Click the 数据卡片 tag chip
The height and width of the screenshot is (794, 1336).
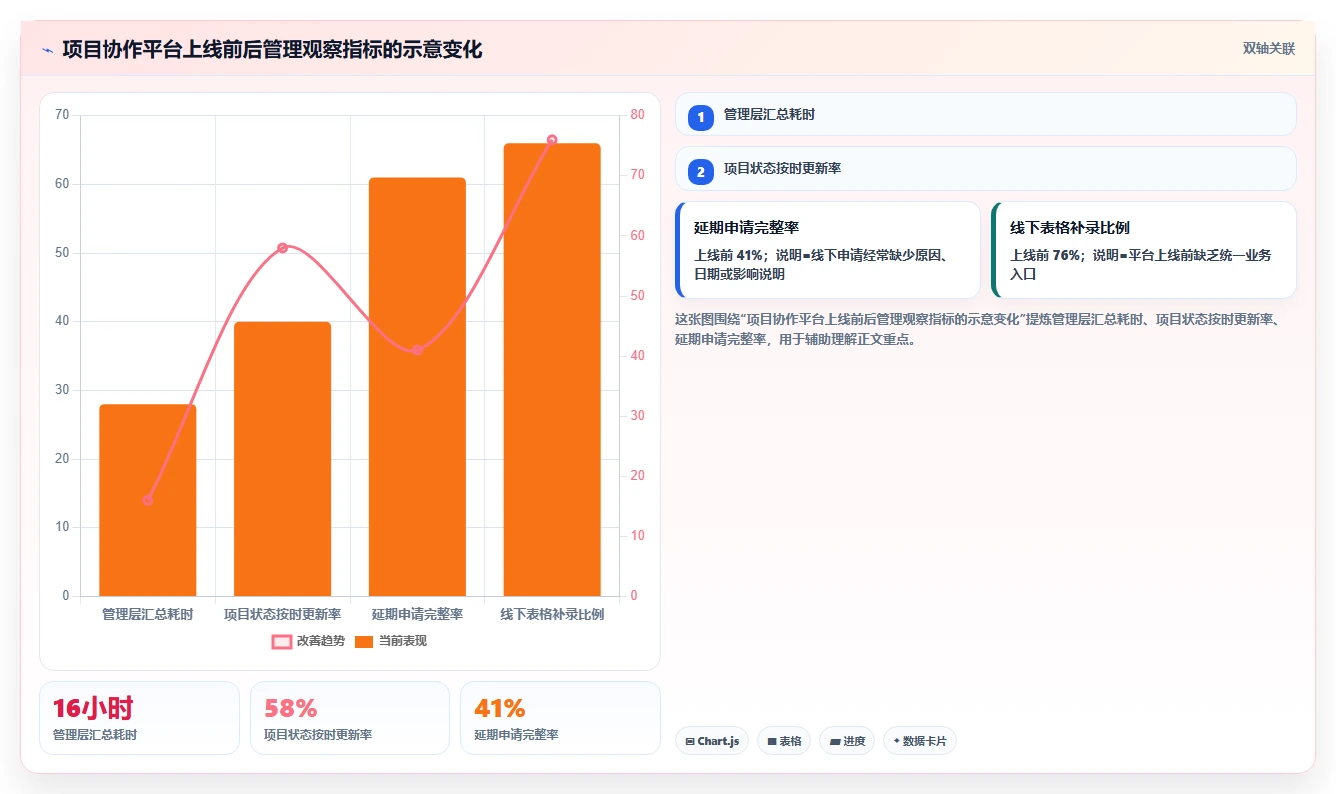[919, 741]
